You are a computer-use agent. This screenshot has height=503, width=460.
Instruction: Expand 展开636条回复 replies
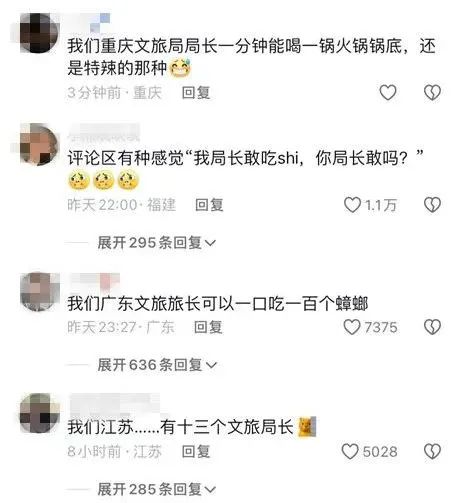[x=157, y=365]
